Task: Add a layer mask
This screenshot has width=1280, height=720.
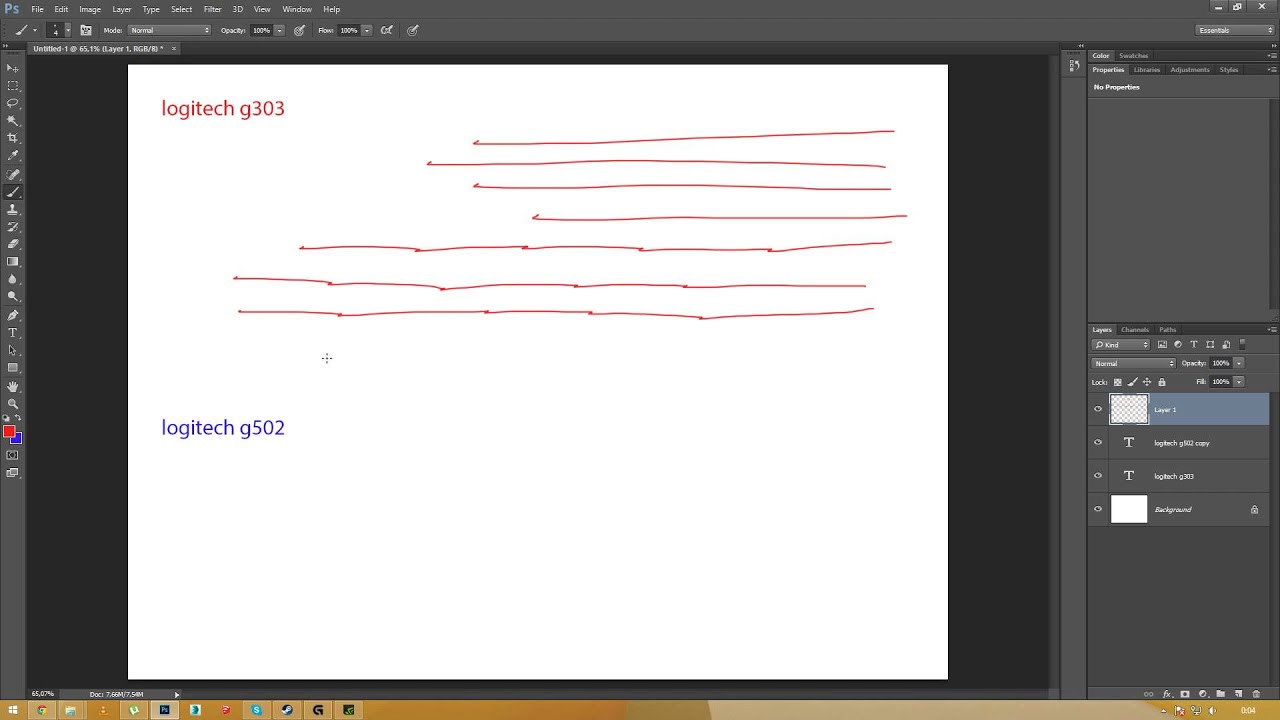Action: point(1185,694)
